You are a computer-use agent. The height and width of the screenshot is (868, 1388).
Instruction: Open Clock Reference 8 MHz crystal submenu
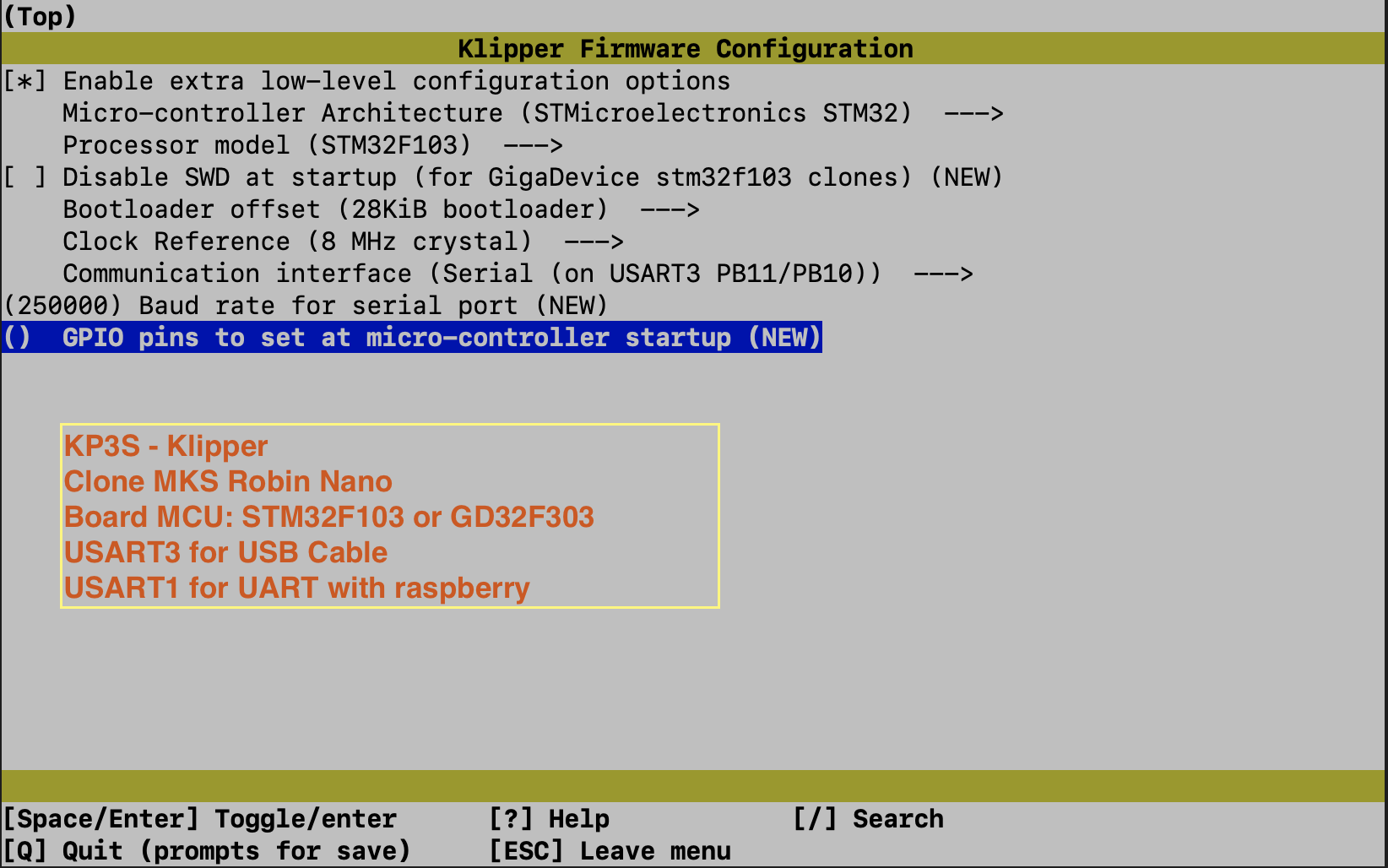coord(343,241)
